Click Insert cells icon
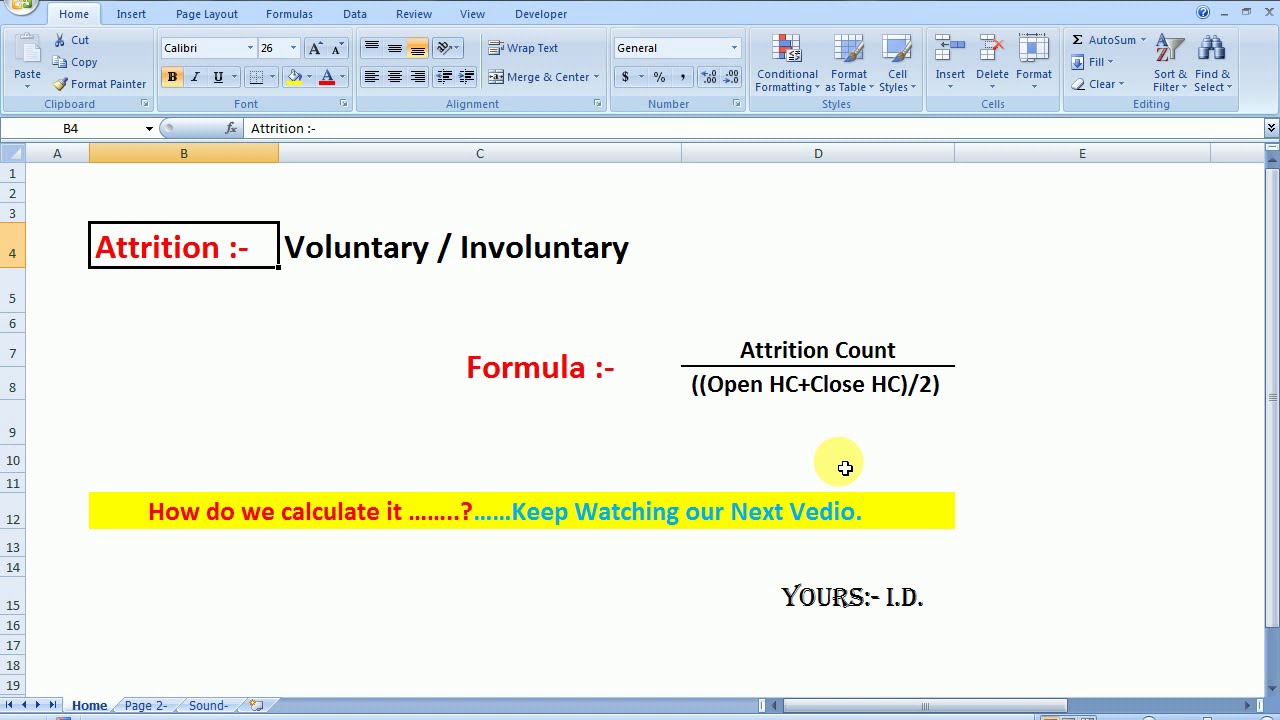This screenshot has width=1280, height=720. coord(950,50)
